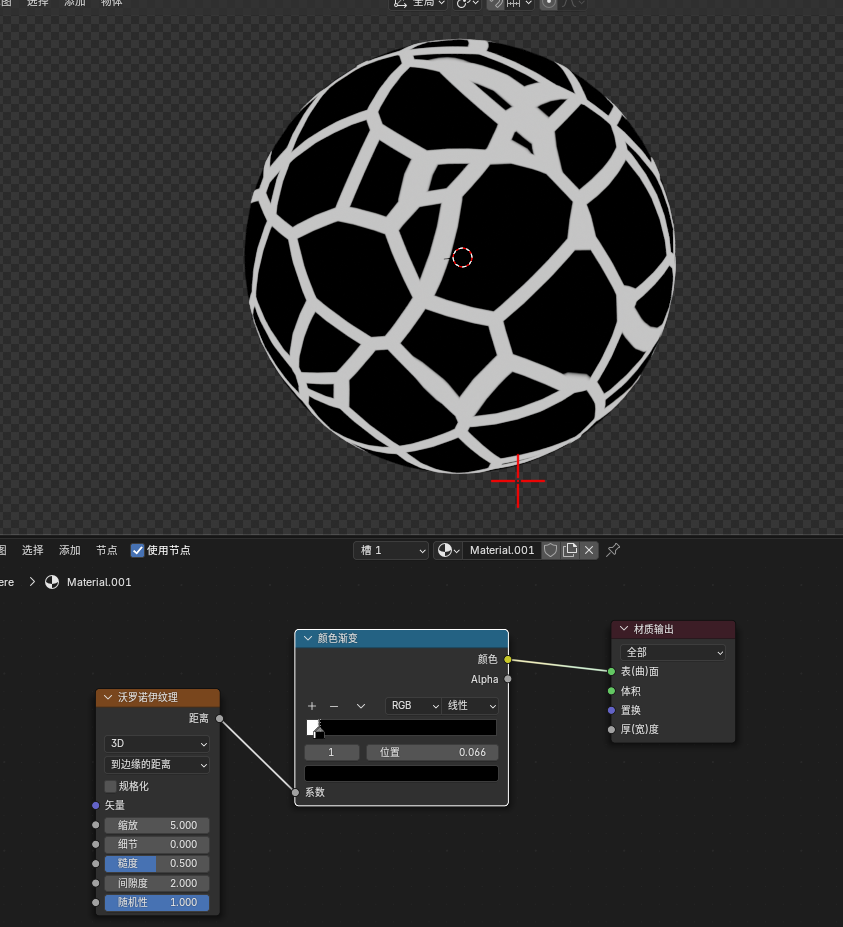
Task: Click the 位置 0.066 field
Action: pos(432,753)
